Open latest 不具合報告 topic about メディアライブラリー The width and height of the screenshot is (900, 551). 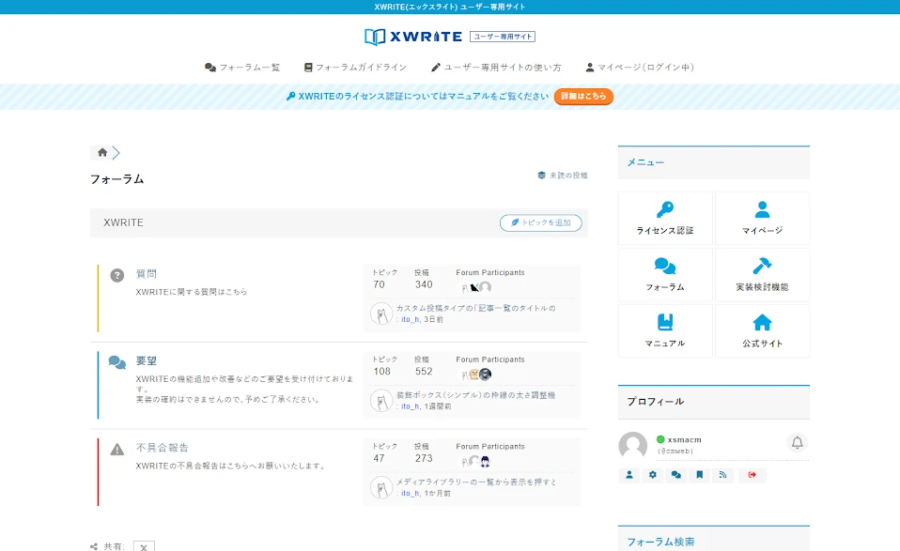point(476,482)
